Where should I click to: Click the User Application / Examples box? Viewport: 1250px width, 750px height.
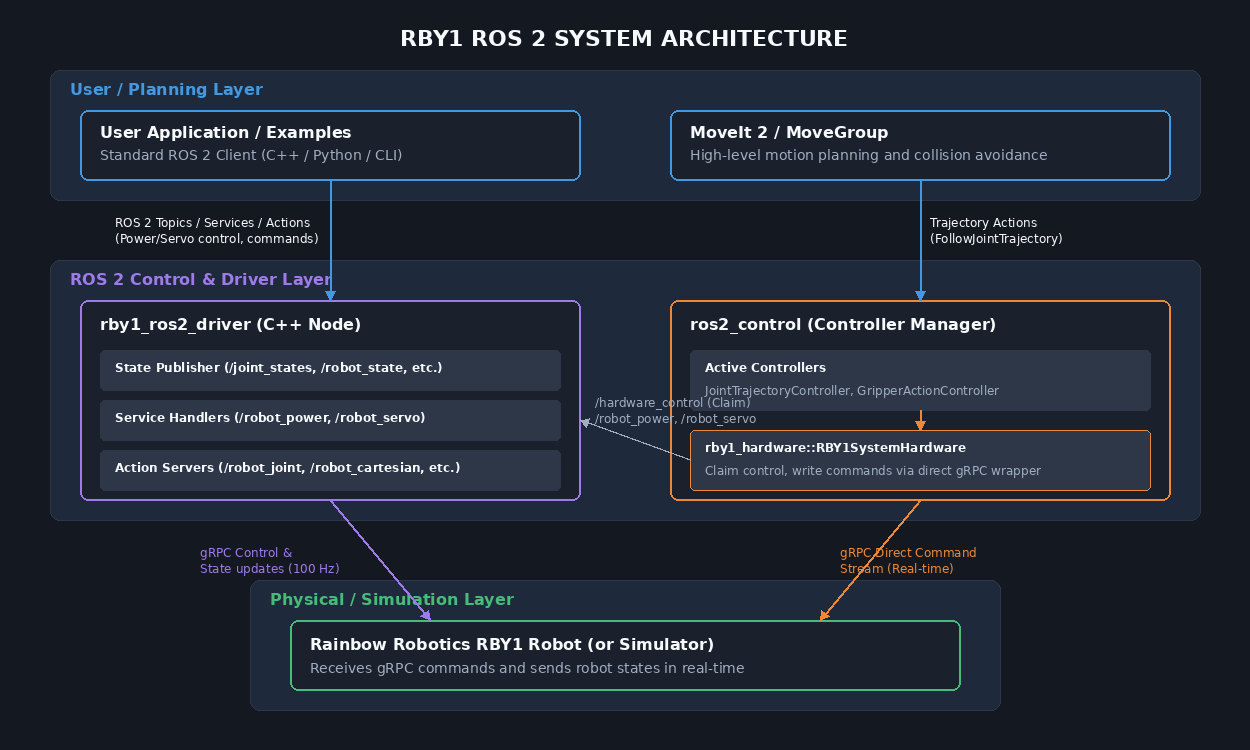click(330, 145)
